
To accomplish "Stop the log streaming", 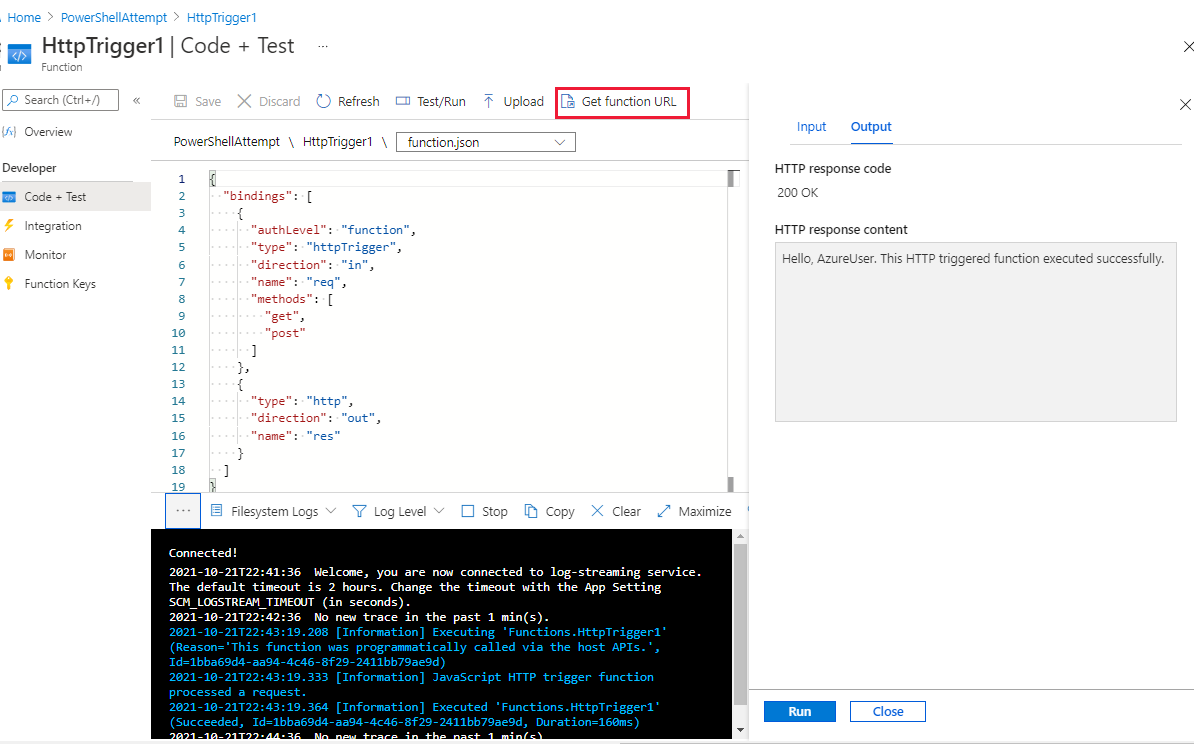I will [x=484, y=511].
